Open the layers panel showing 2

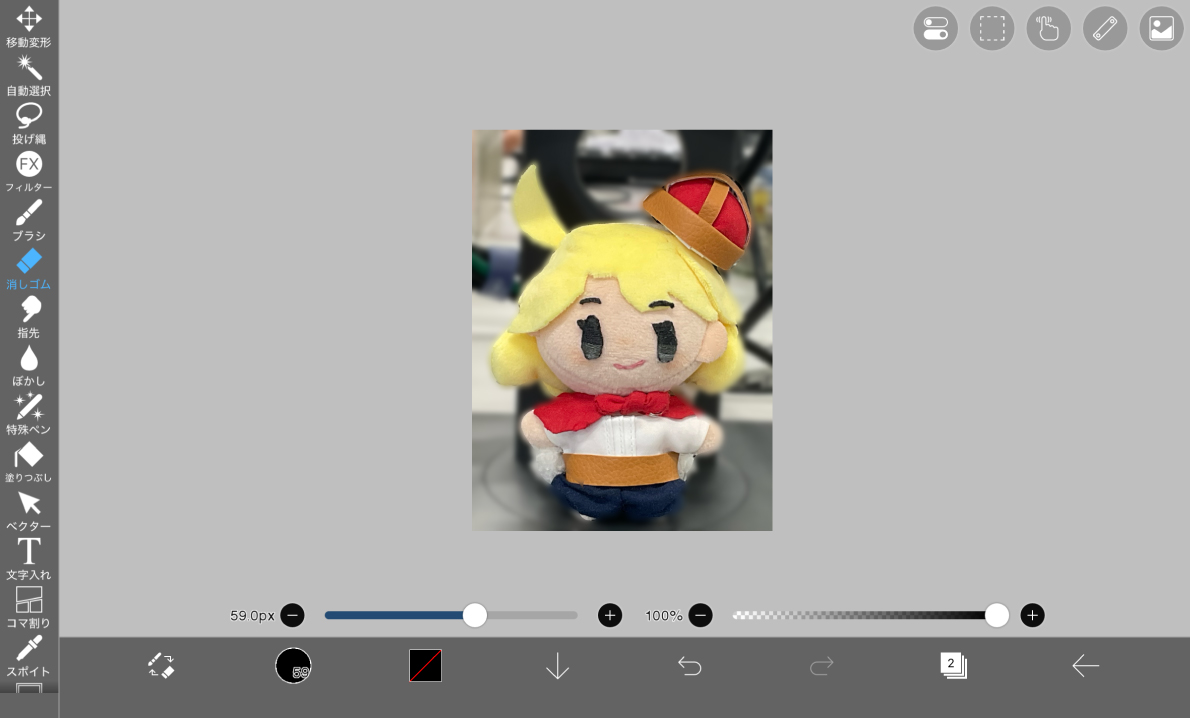pyautogui.click(x=953, y=666)
